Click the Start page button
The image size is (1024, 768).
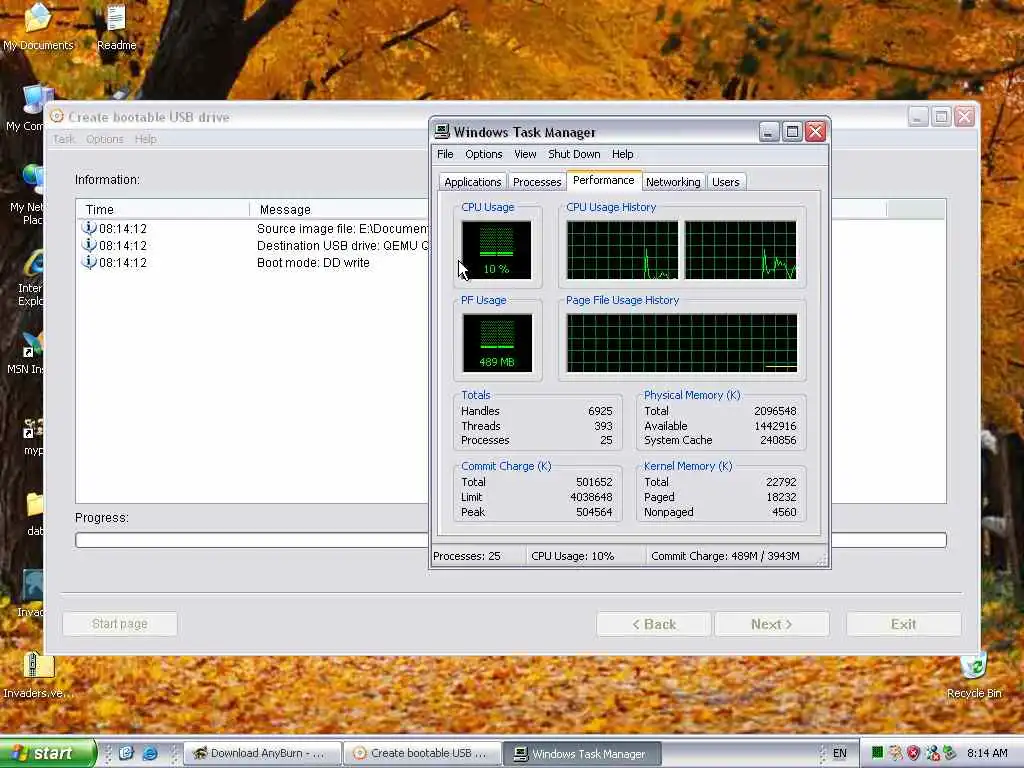120,624
